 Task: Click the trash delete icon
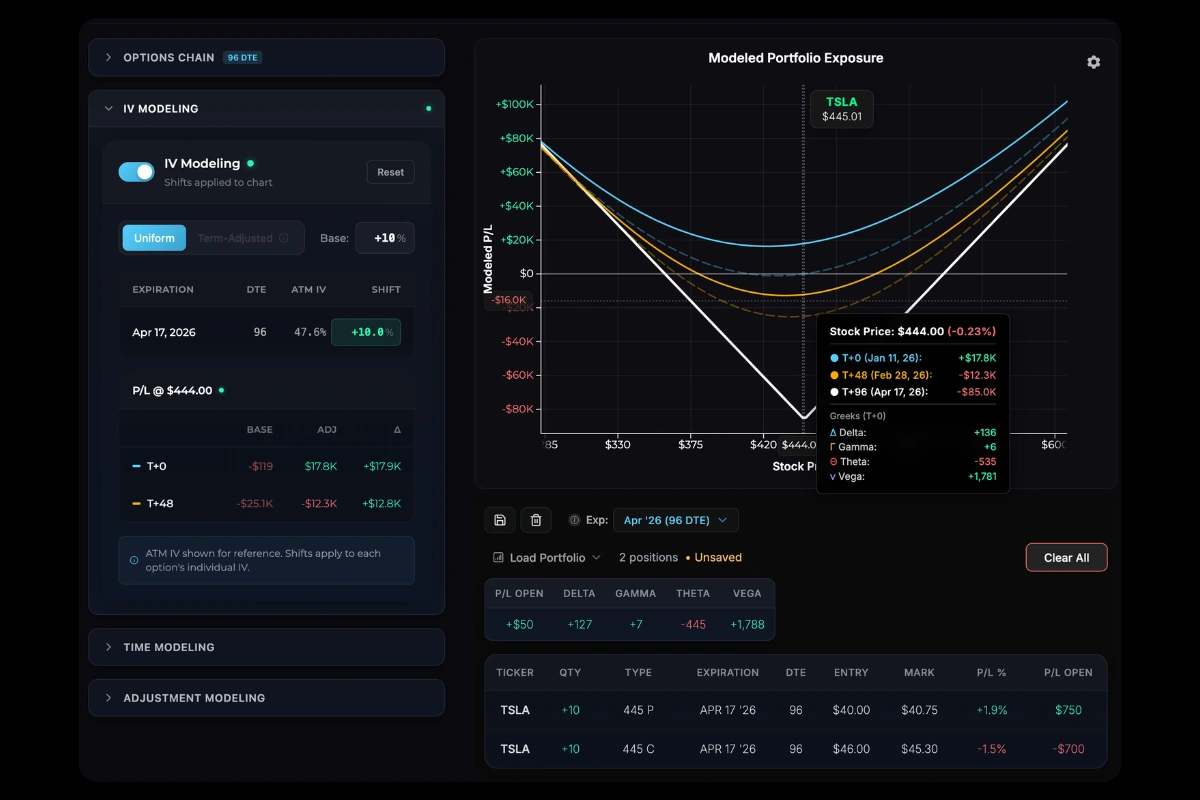point(536,520)
